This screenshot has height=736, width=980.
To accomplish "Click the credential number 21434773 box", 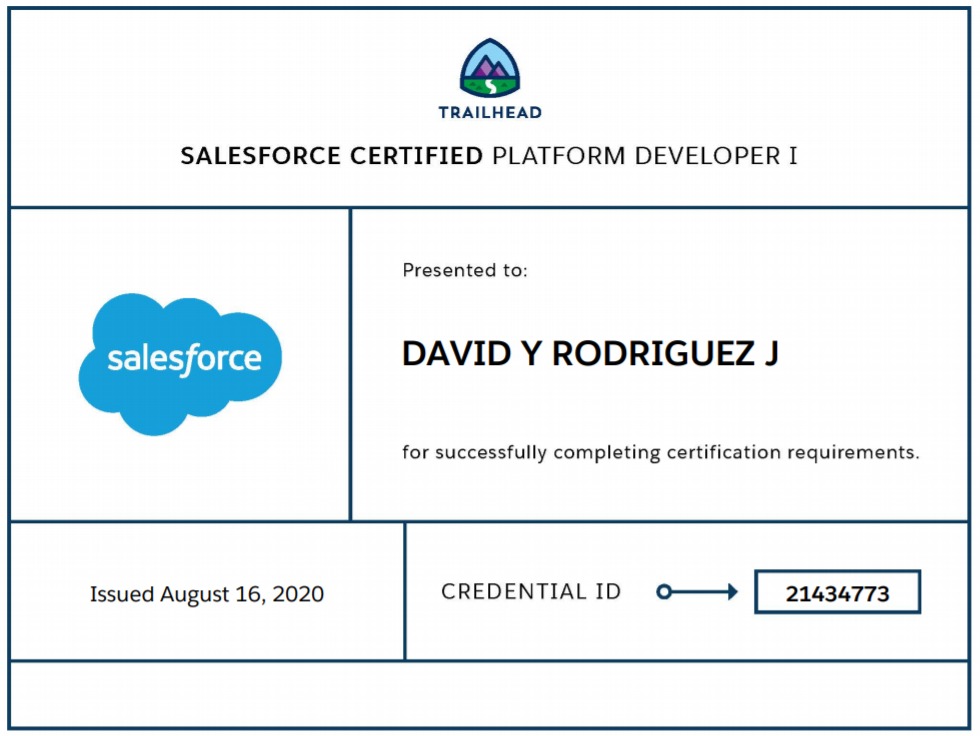I will point(838,592).
